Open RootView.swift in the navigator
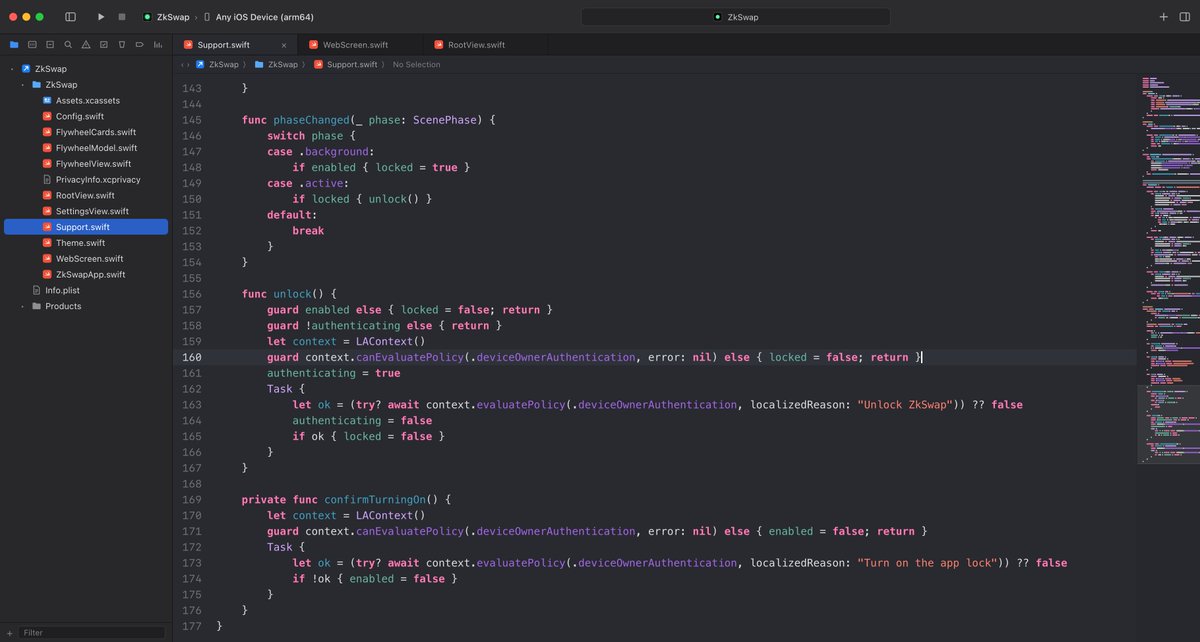The height and width of the screenshot is (642, 1200). coord(86,195)
